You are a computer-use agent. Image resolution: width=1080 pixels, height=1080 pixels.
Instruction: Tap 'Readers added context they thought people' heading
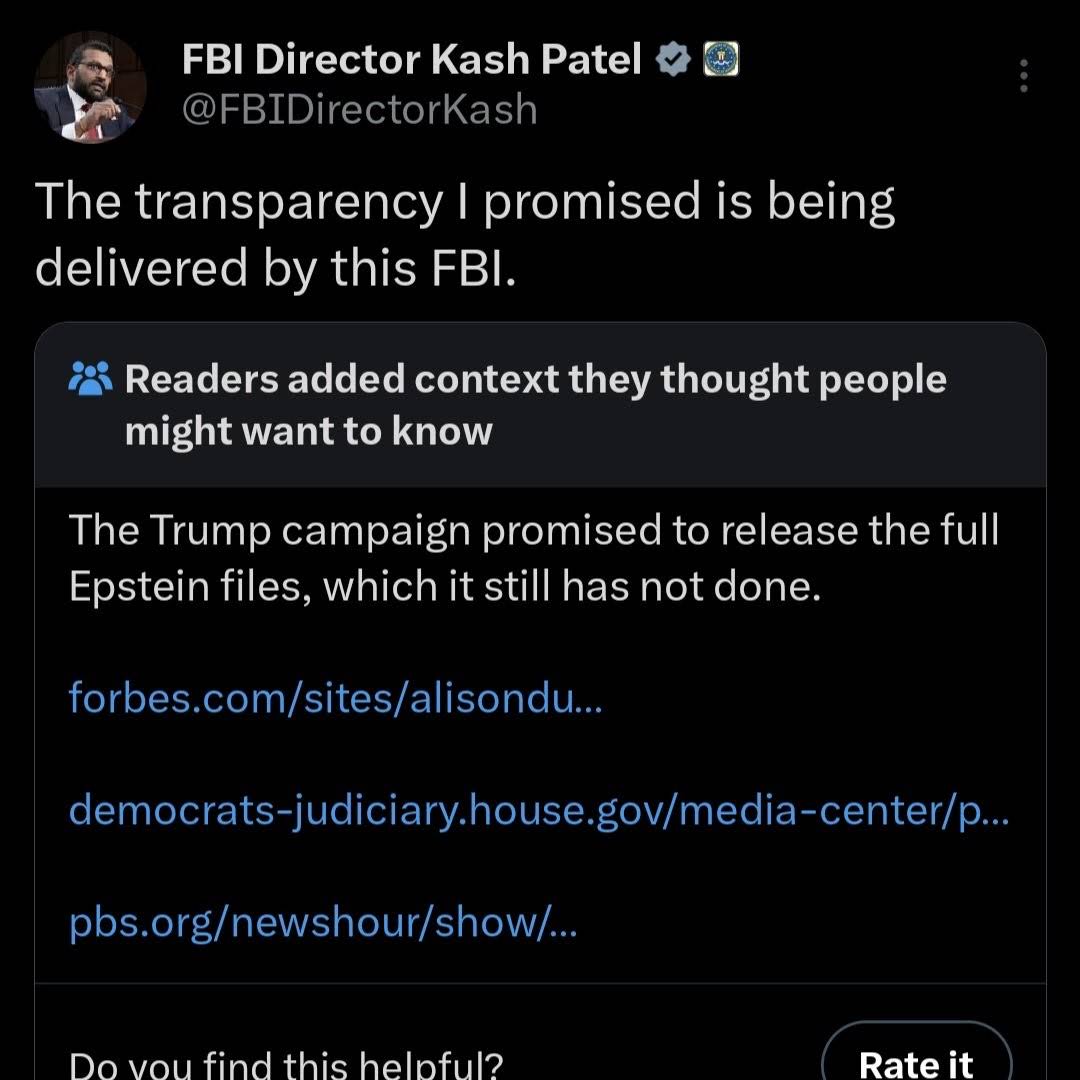[536, 379]
